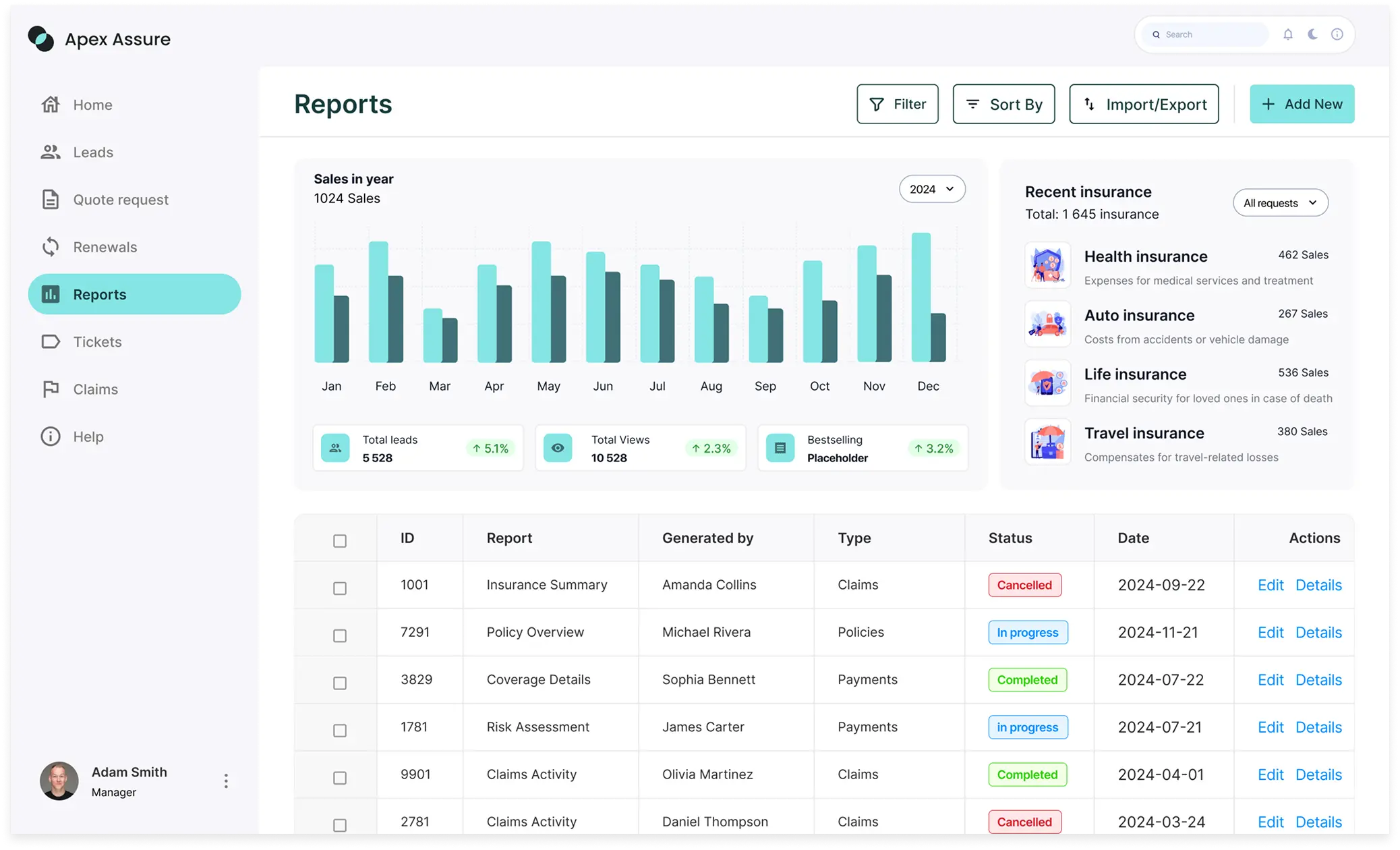Open Details for Risk Assessment report
Screen dimensions: 1400x850
pyautogui.click(x=1318, y=727)
